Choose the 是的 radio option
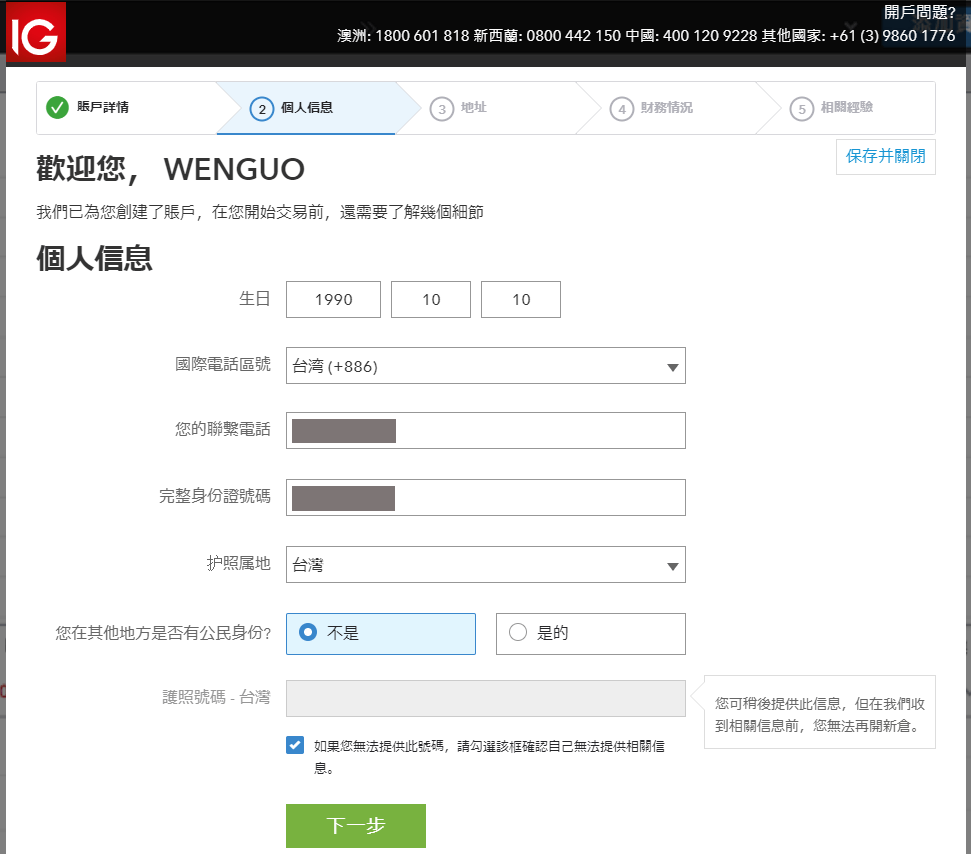The width and height of the screenshot is (971, 854). click(x=517, y=633)
